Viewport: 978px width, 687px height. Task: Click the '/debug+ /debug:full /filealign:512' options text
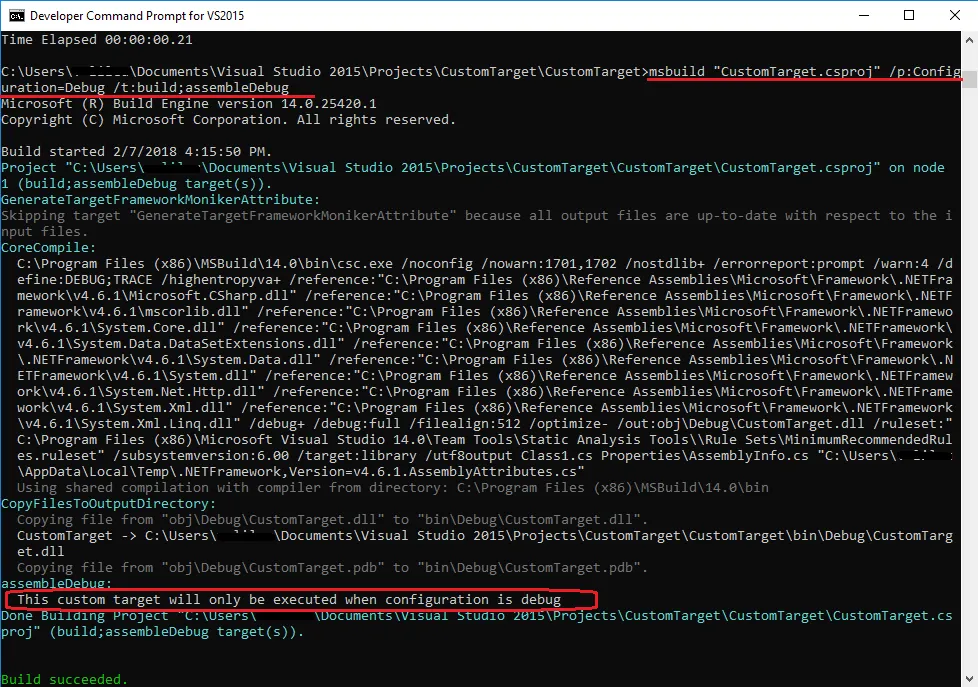[x=385, y=424]
